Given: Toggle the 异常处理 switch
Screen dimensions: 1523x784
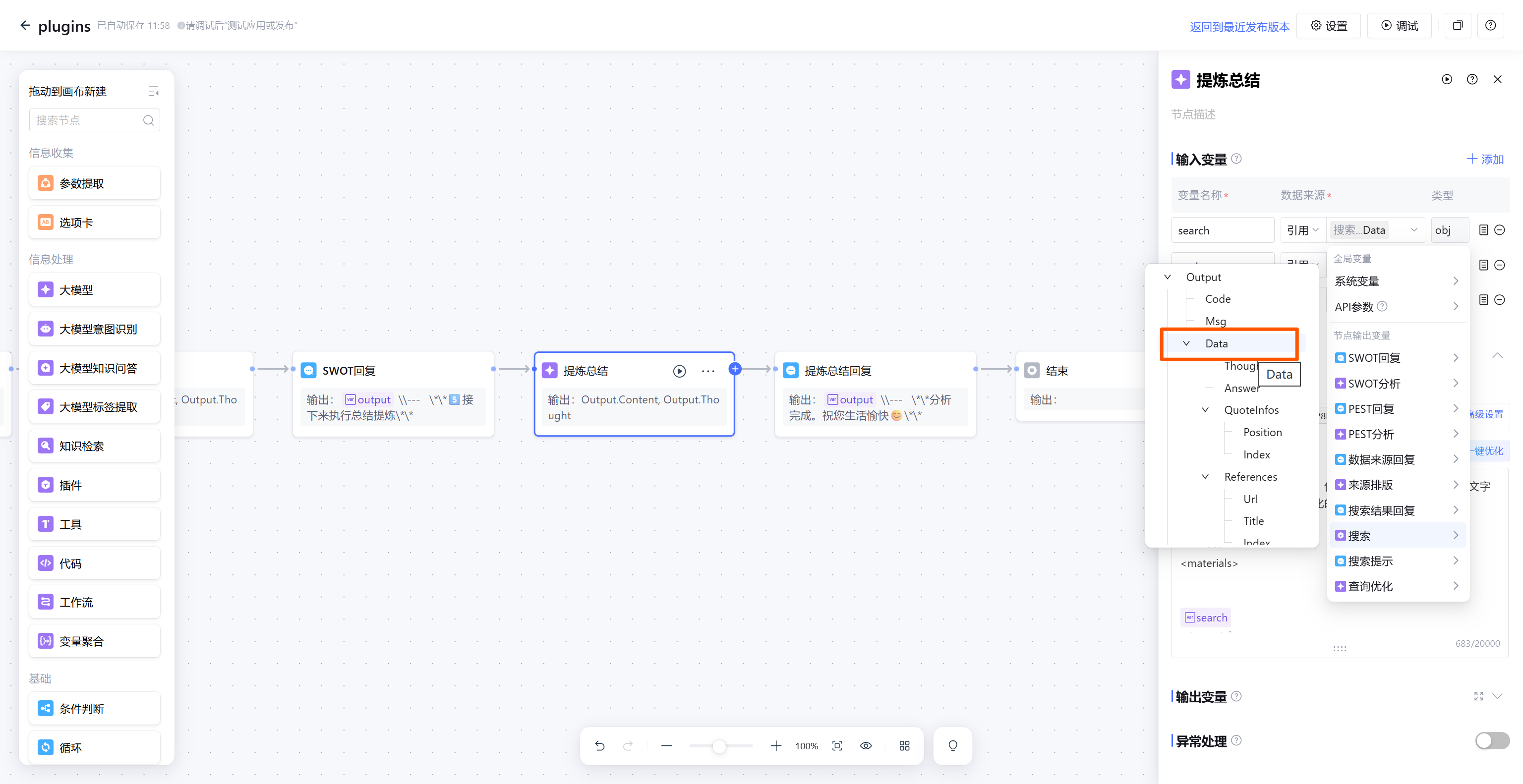Looking at the screenshot, I should tap(1492, 740).
